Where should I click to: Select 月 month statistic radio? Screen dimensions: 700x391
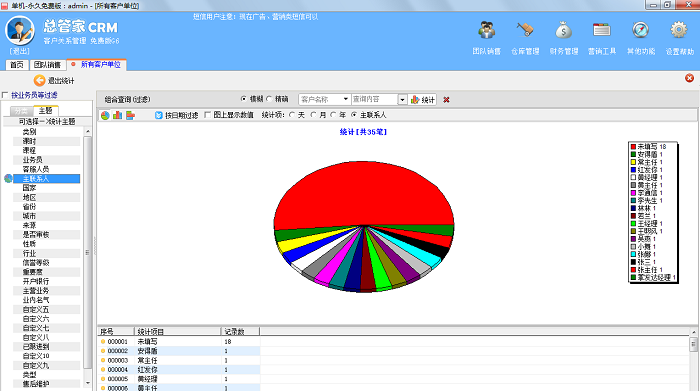(x=313, y=115)
